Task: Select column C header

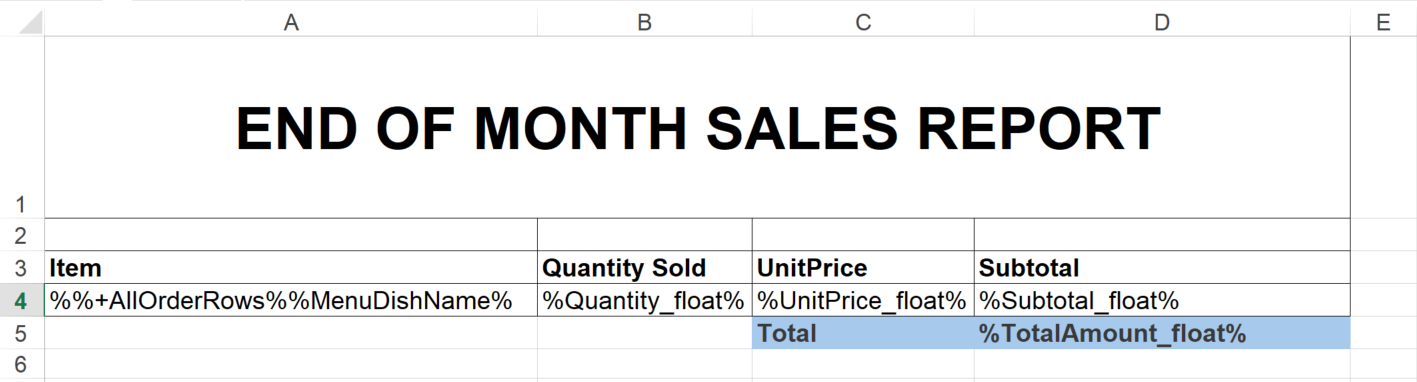Action: point(863,22)
